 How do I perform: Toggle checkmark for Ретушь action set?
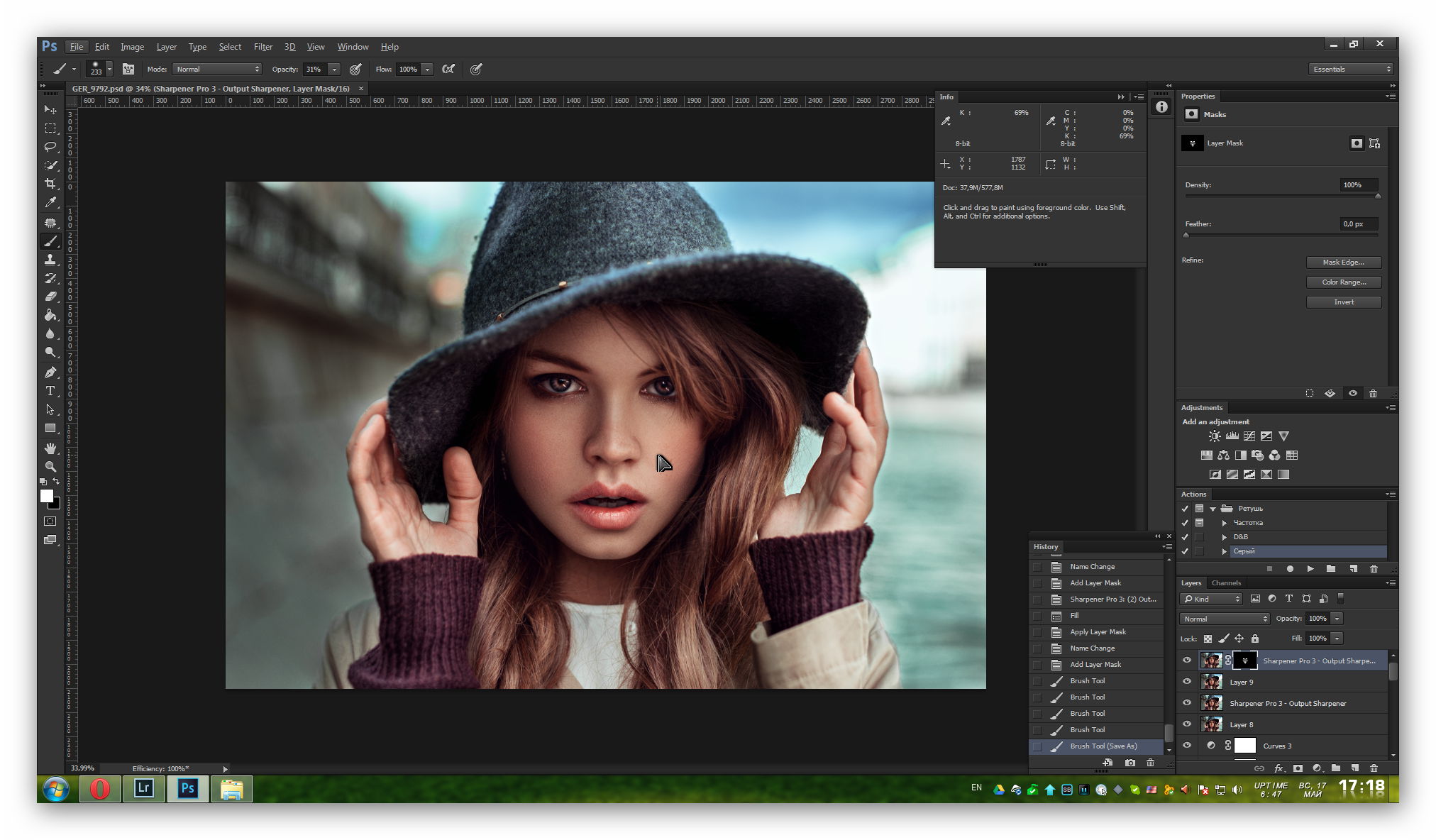1185,509
